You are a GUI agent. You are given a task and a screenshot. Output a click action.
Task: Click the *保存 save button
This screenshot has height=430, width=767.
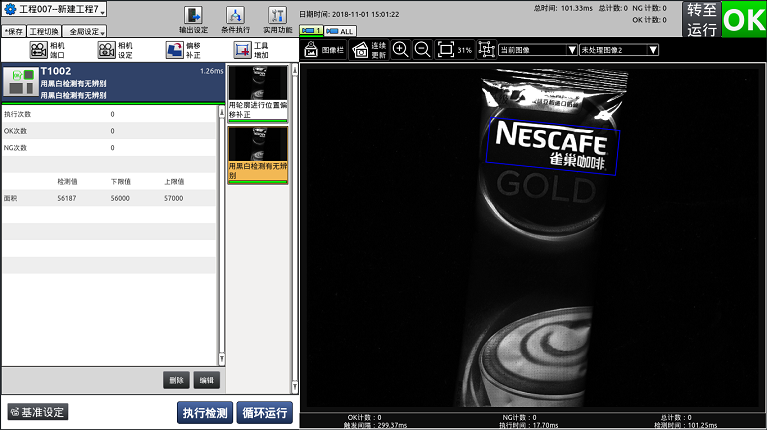point(13,32)
